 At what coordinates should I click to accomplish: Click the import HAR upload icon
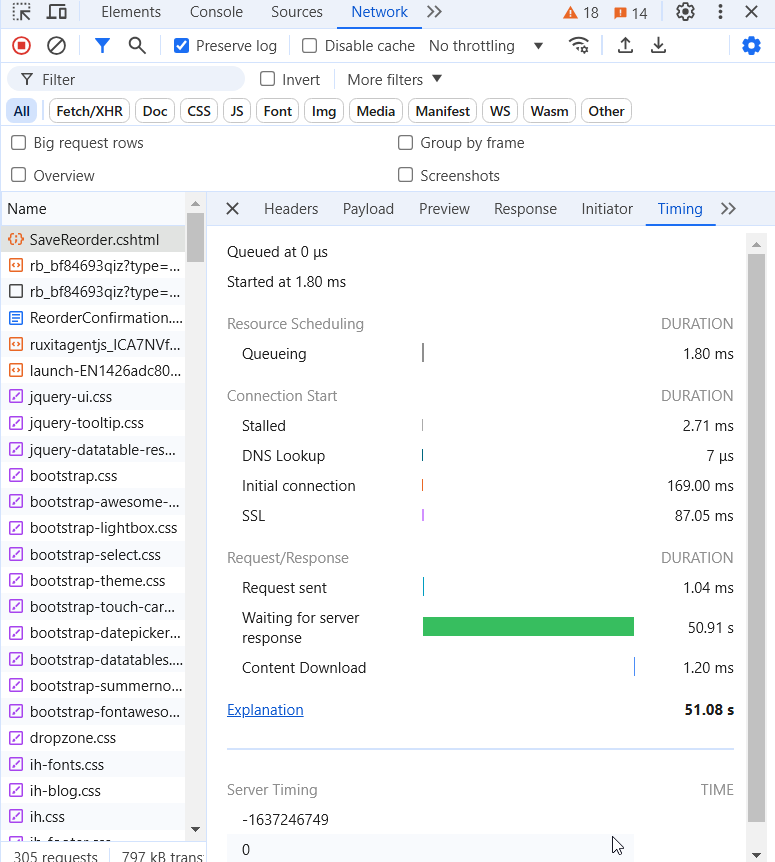point(625,46)
